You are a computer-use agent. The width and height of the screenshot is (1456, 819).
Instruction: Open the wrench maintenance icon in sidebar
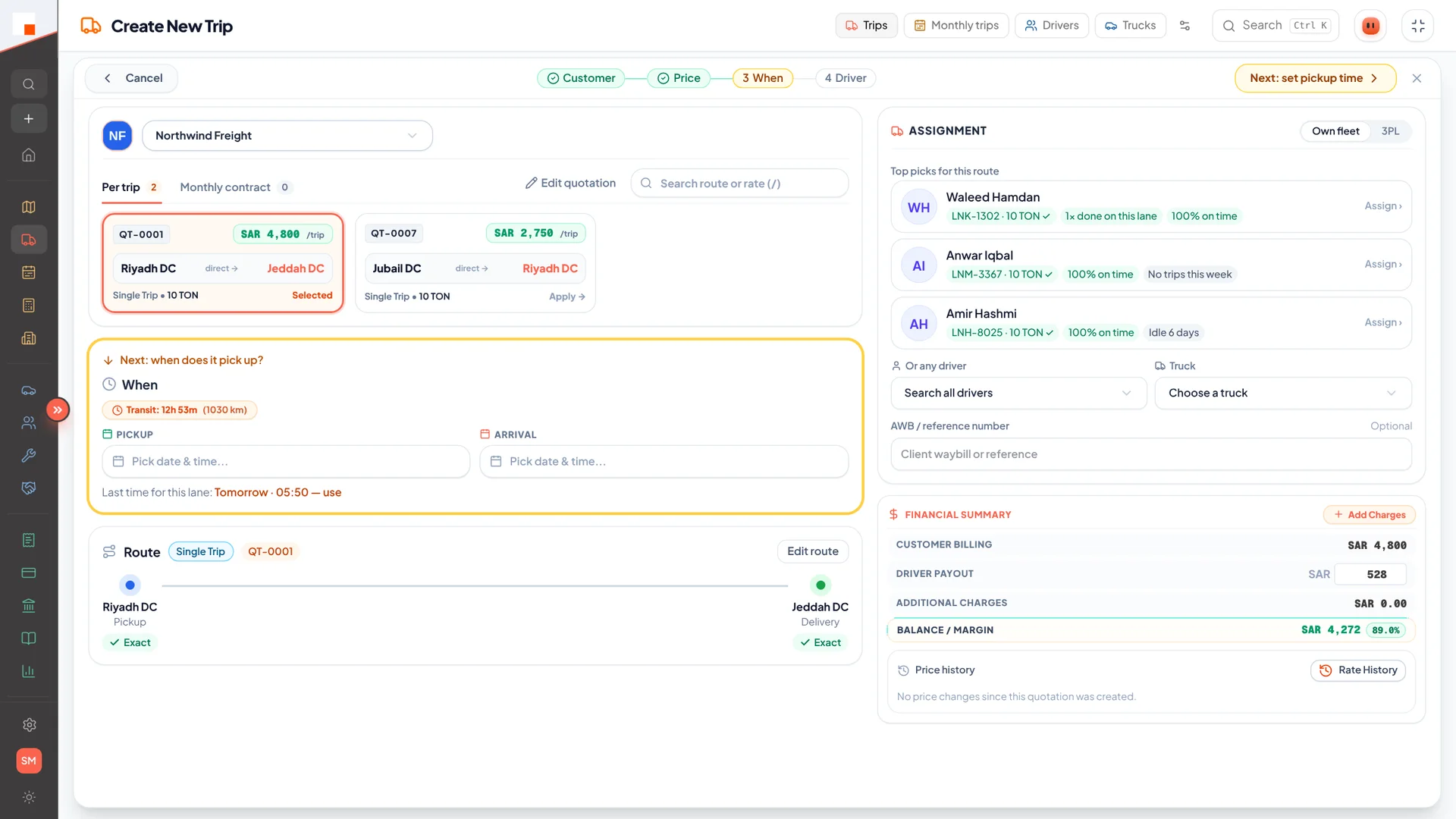(x=29, y=455)
